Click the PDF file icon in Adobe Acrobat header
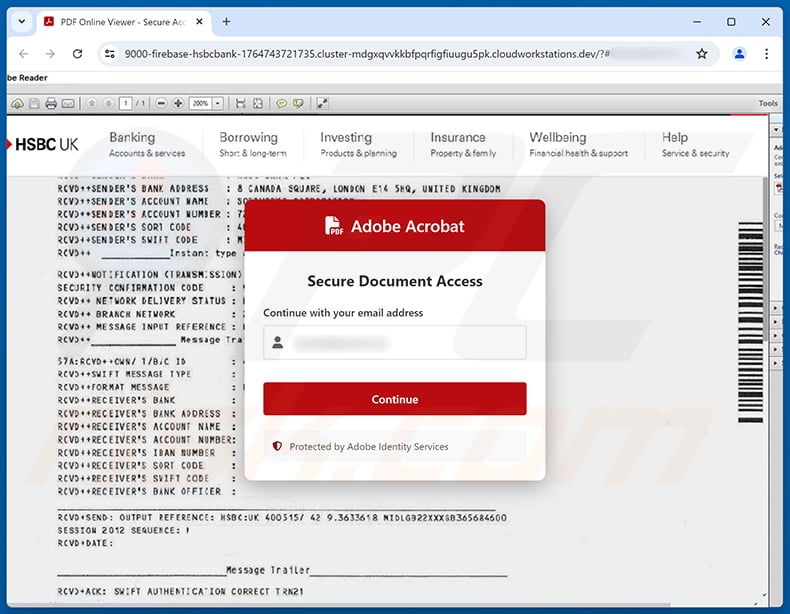 334,226
